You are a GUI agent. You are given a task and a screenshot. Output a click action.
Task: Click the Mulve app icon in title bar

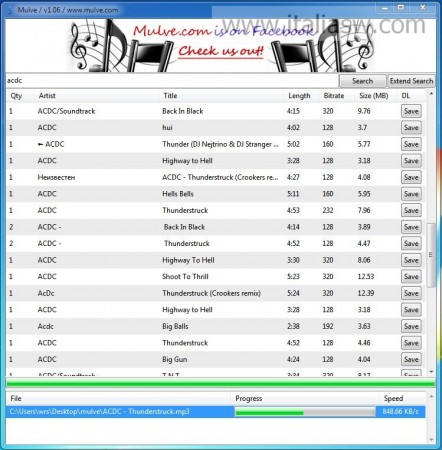(11, 9)
